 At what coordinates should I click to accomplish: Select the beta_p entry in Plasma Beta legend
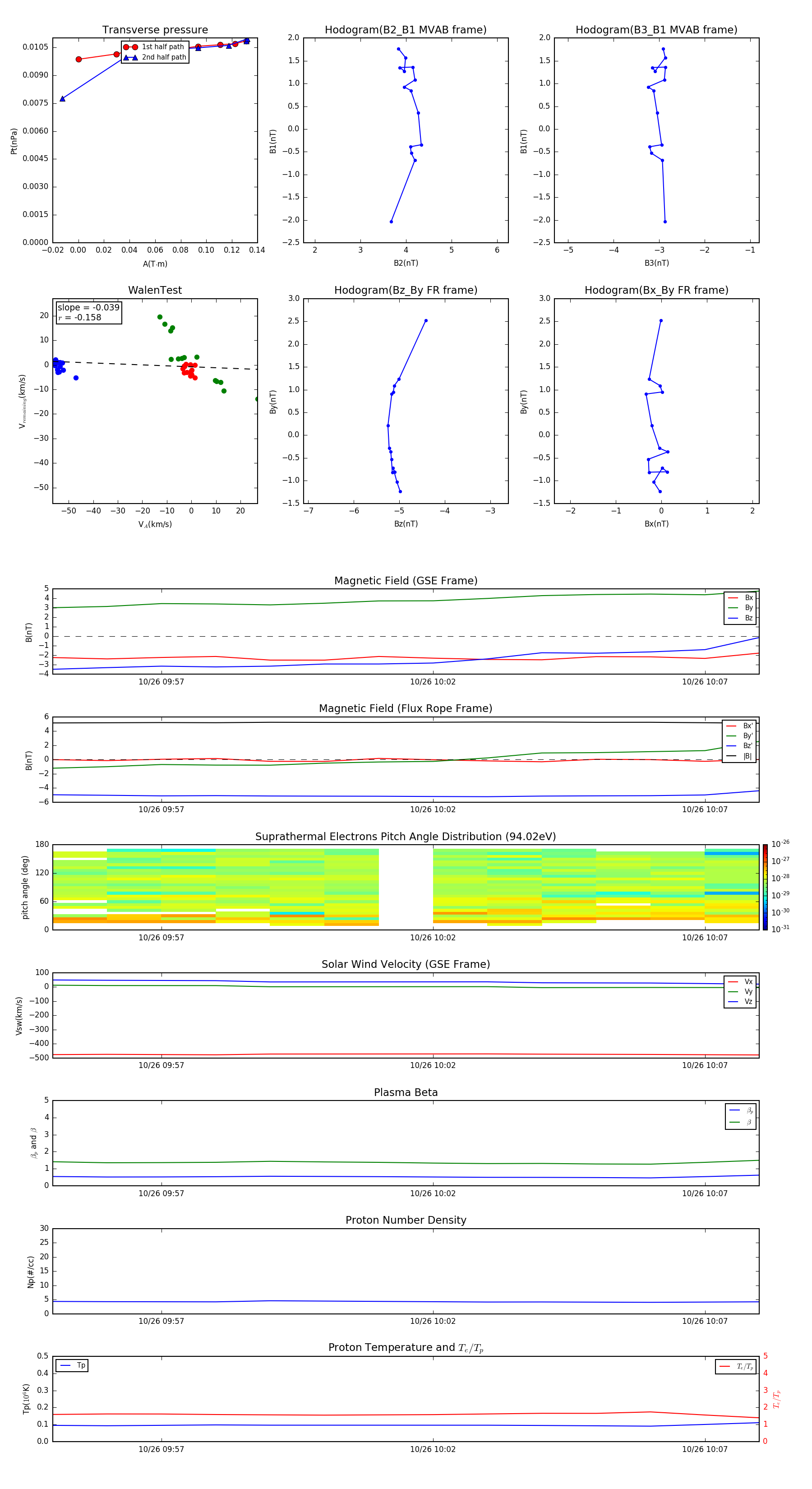(741, 1110)
